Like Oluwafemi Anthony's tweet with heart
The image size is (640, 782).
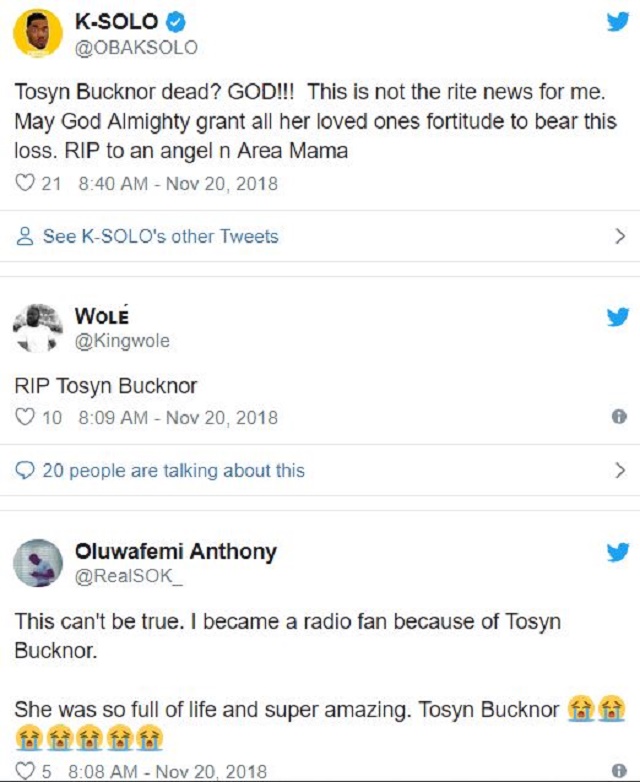point(25,771)
